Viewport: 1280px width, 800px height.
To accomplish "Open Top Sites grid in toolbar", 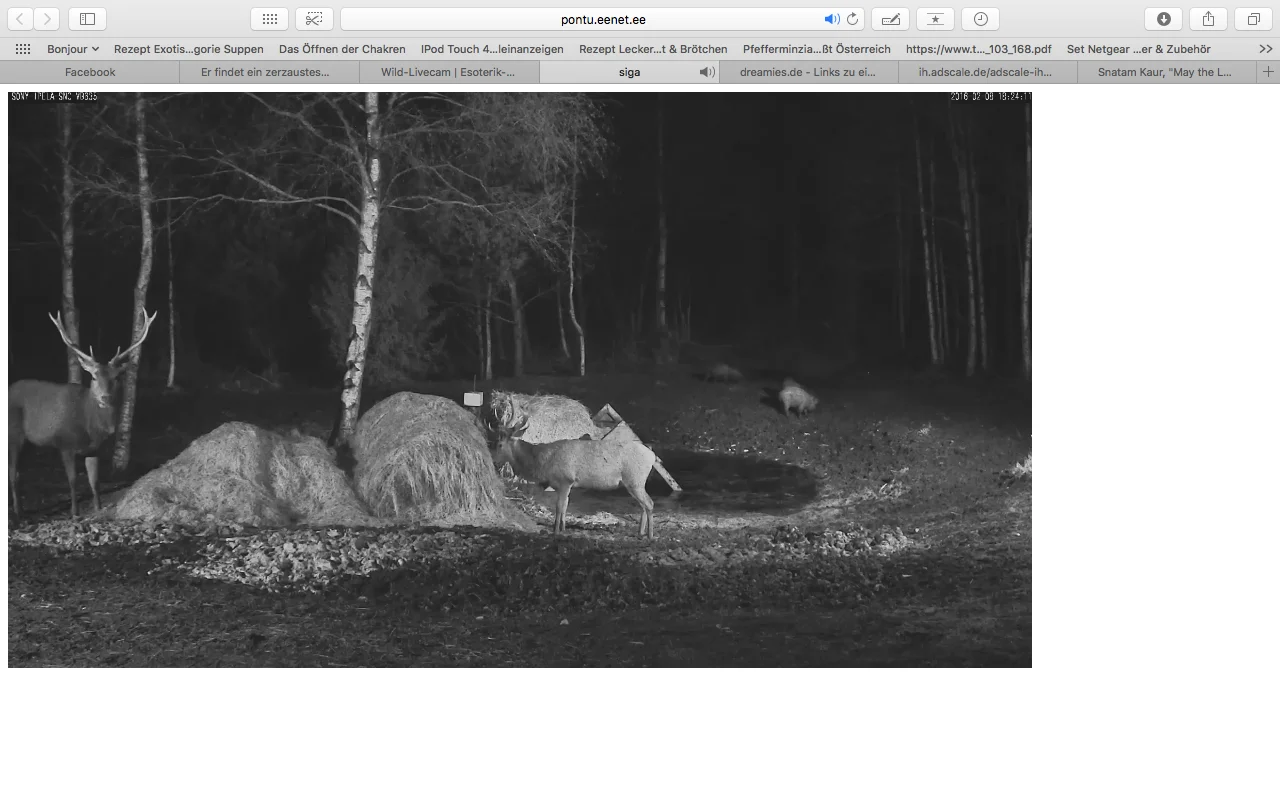I will (269, 19).
